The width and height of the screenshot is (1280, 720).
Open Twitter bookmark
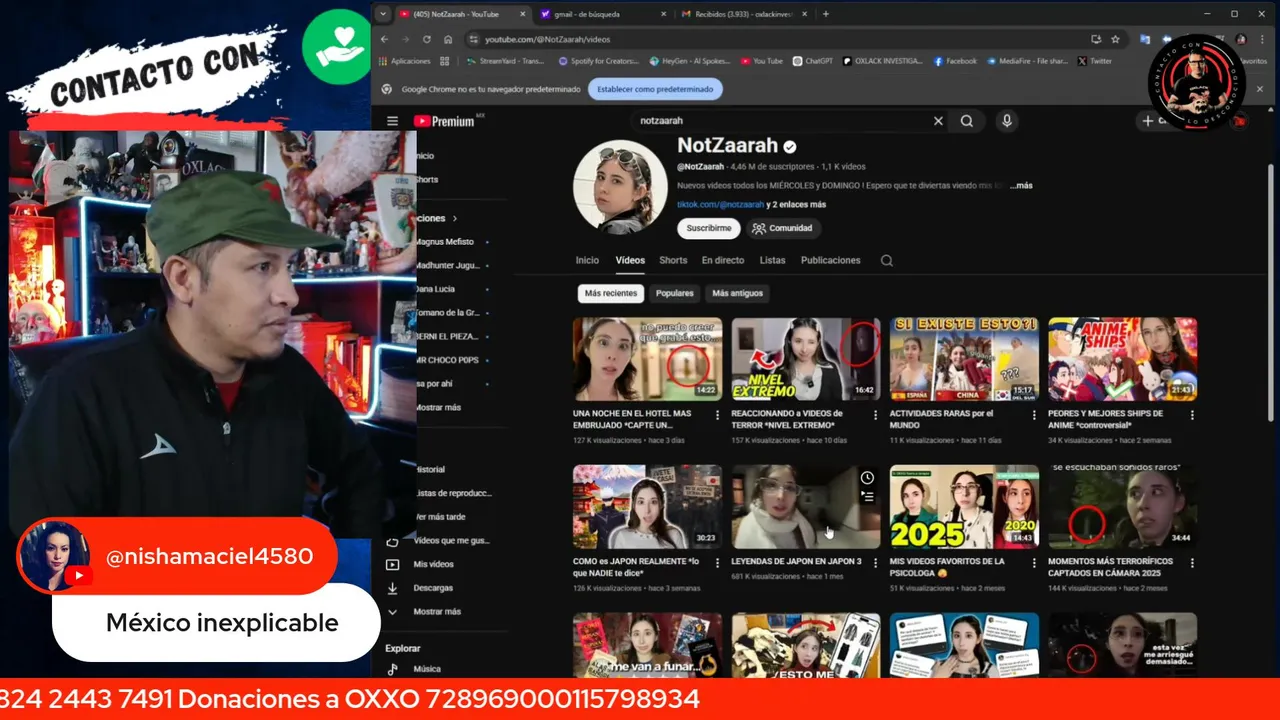click(x=1095, y=61)
